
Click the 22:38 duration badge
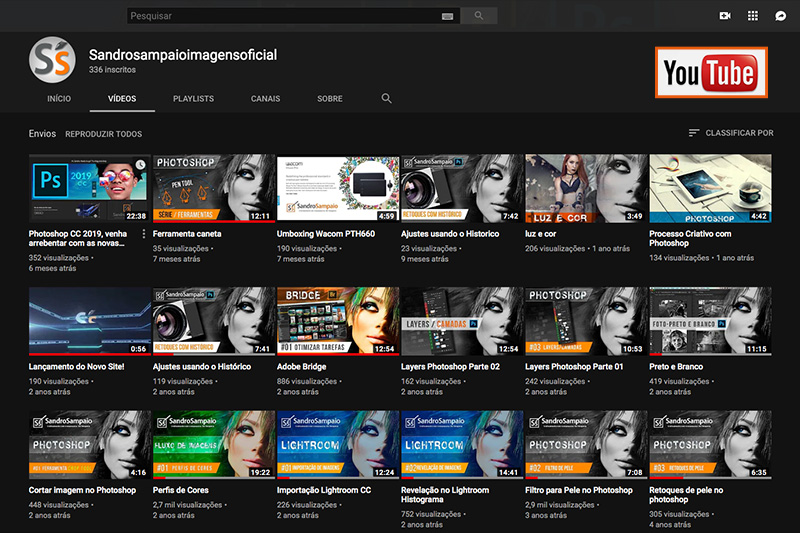(x=136, y=216)
